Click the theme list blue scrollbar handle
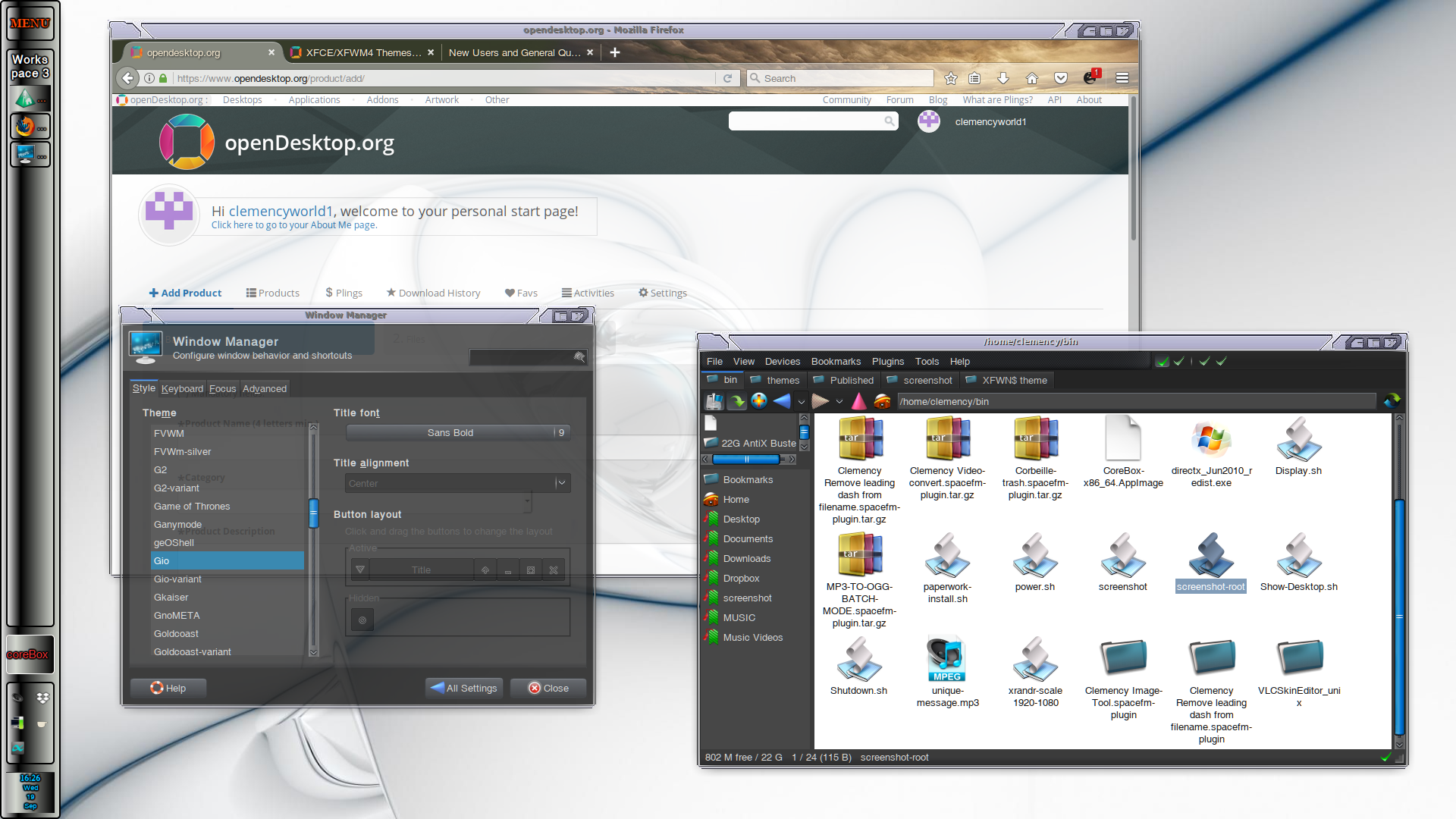 click(x=313, y=513)
